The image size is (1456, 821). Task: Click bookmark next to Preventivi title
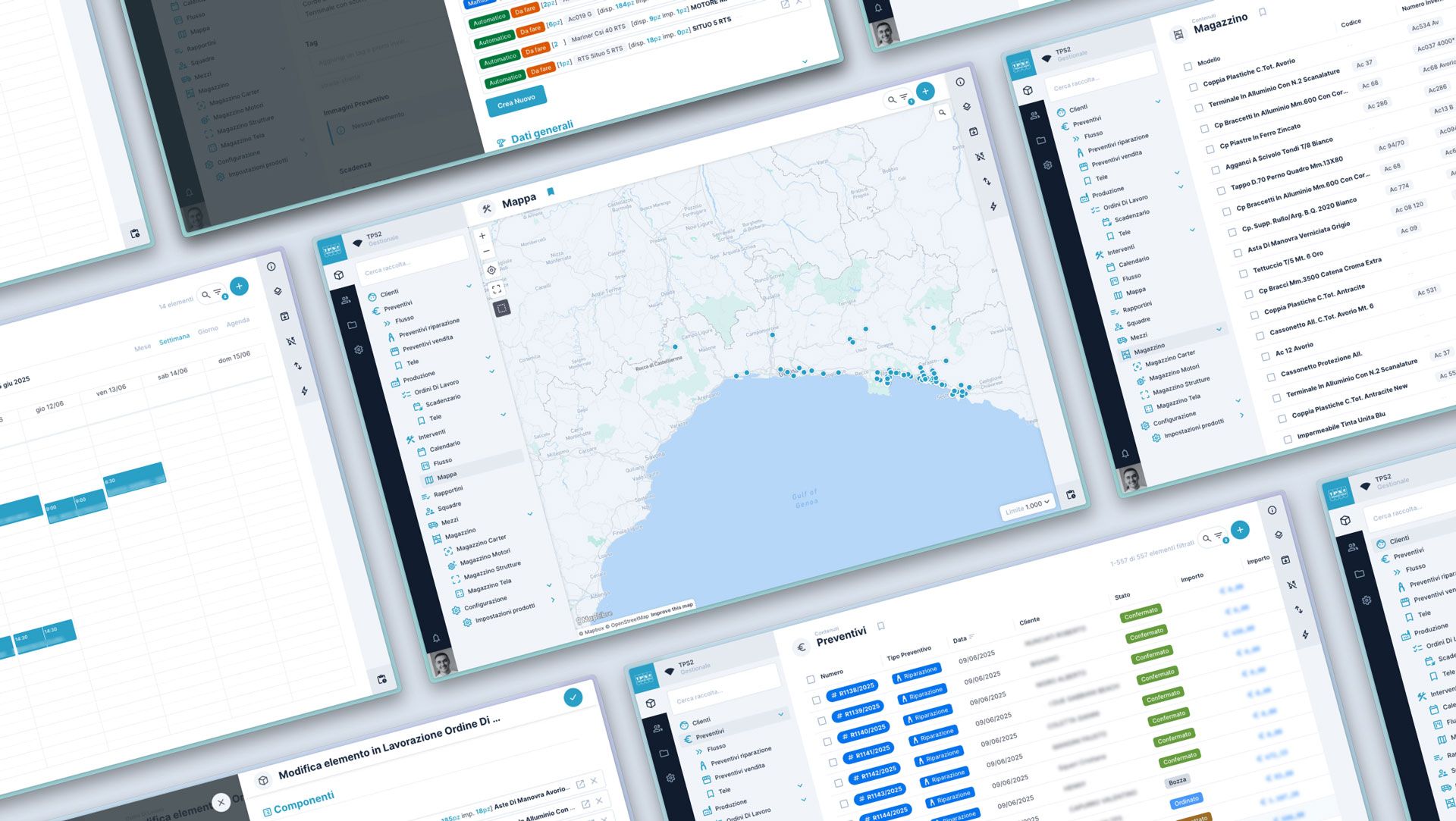pyautogui.click(x=881, y=626)
